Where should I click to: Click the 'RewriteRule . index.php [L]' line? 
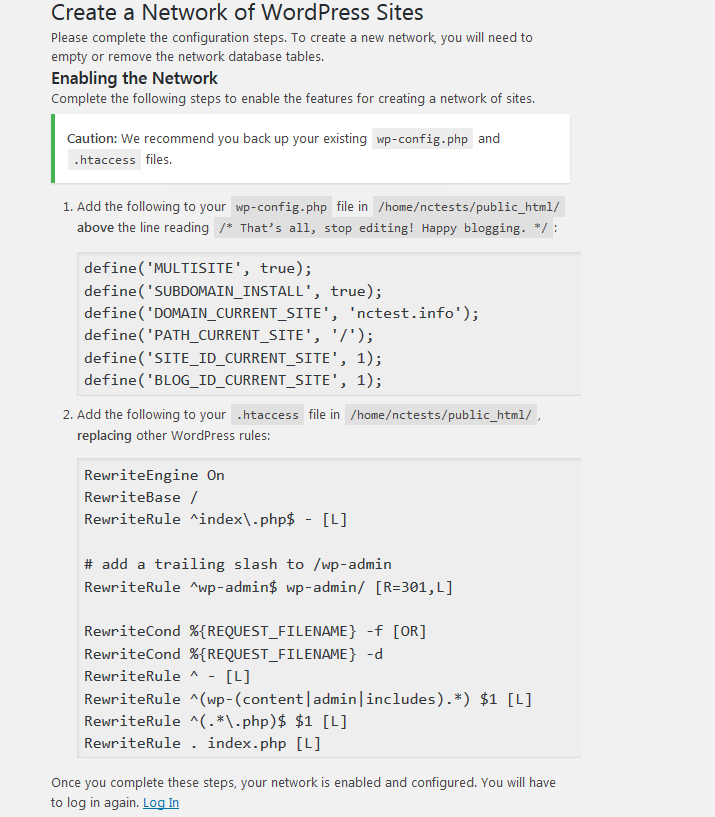point(202,744)
